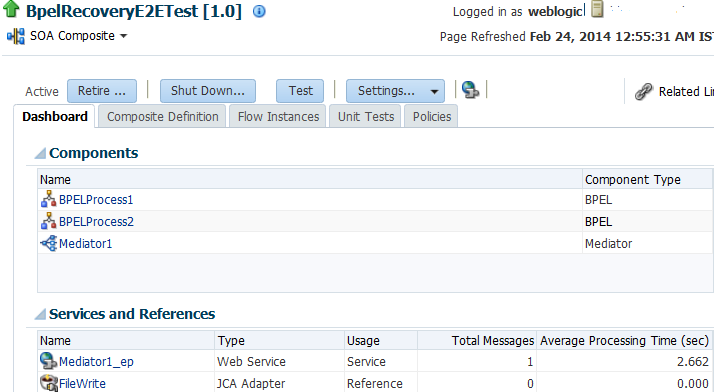Click the SOA Composite icon
This screenshot has height=392, width=714.
16,36
